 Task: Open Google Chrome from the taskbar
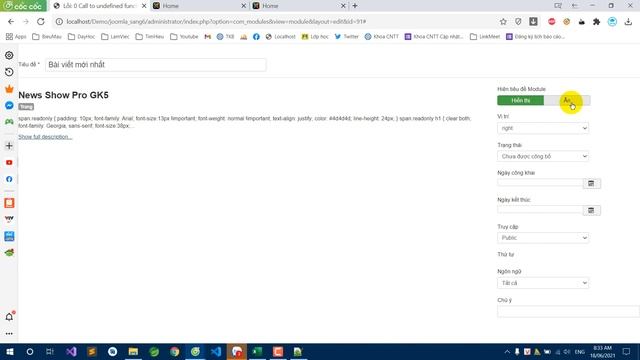(x=175, y=351)
